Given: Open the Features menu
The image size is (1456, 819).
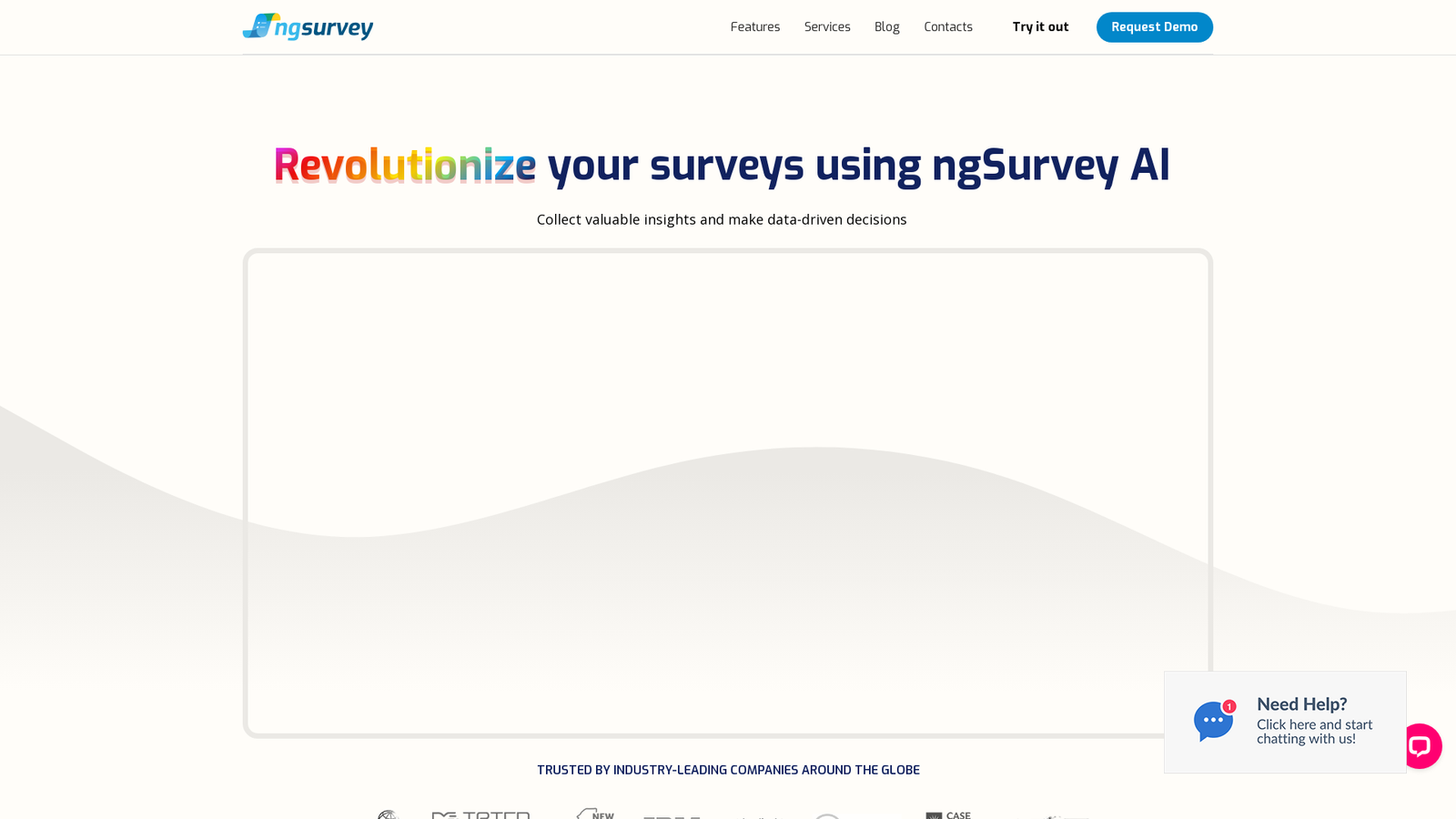Looking at the screenshot, I should click(x=755, y=27).
